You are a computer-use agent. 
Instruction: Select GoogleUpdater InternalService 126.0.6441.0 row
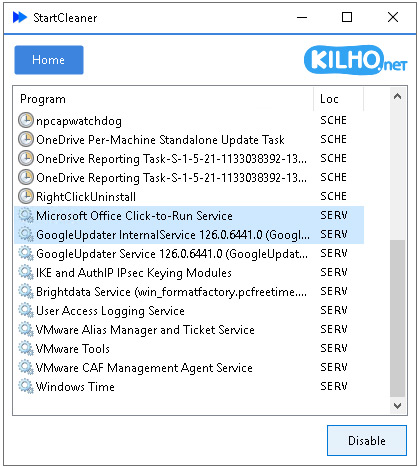point(189,234)
